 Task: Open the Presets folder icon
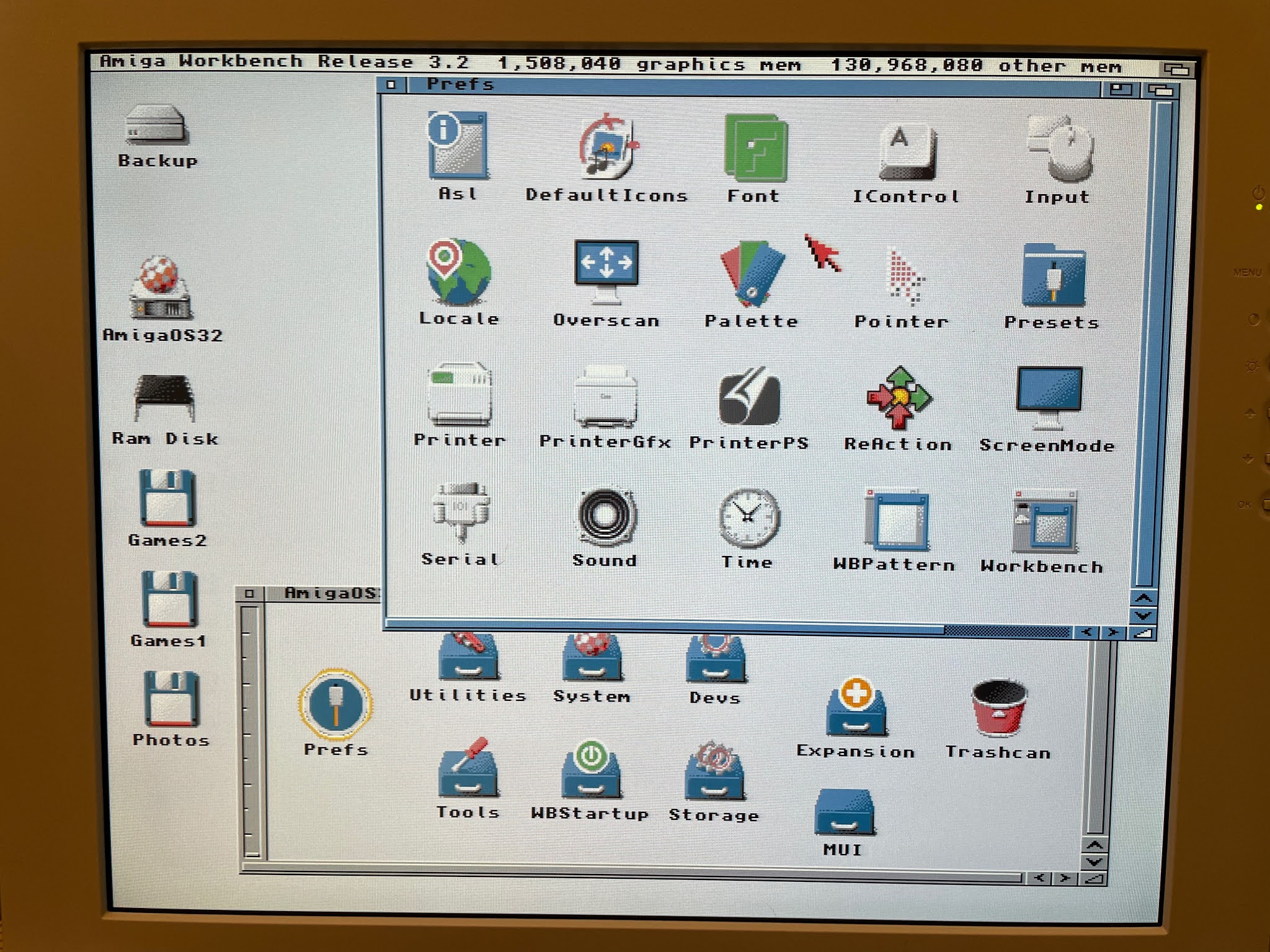1054,275
